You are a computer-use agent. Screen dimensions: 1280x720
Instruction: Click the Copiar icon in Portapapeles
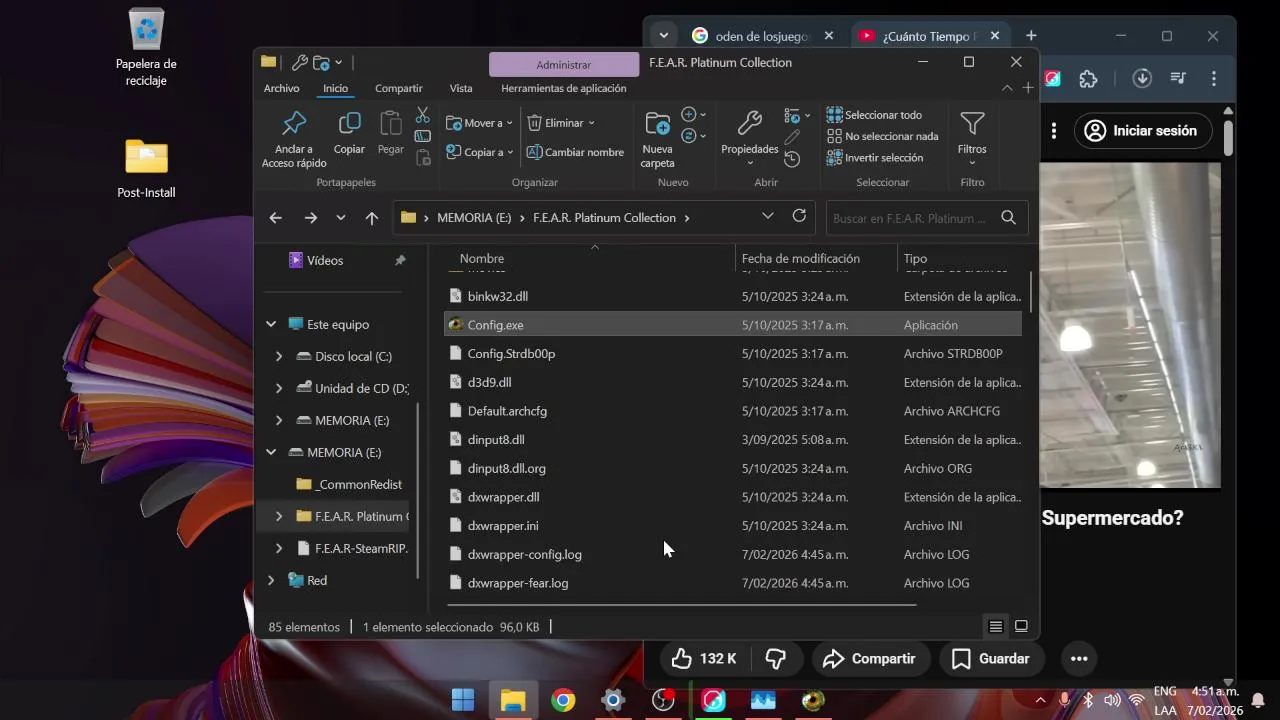349,133
